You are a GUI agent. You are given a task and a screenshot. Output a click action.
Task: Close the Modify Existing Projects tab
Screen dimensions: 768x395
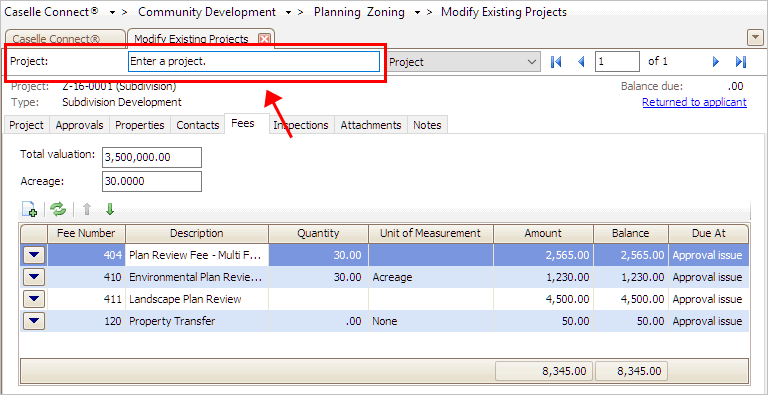pyautogui.click(x=264, y=39)
